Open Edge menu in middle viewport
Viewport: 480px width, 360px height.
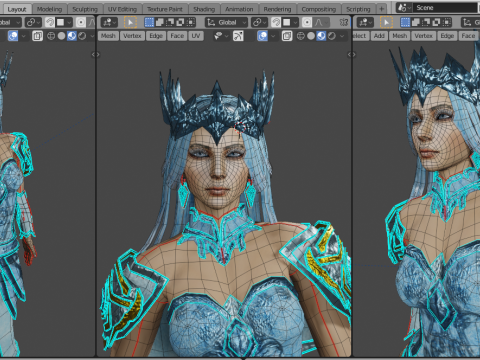point(156,36)
